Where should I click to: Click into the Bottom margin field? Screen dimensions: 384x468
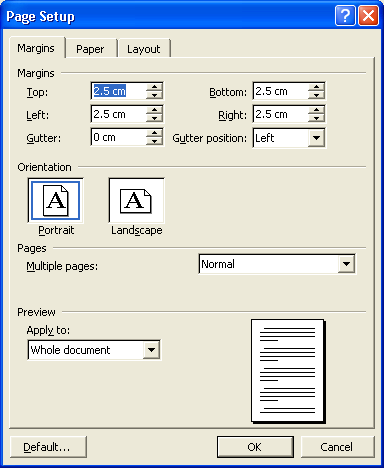[x=281, y=91]
